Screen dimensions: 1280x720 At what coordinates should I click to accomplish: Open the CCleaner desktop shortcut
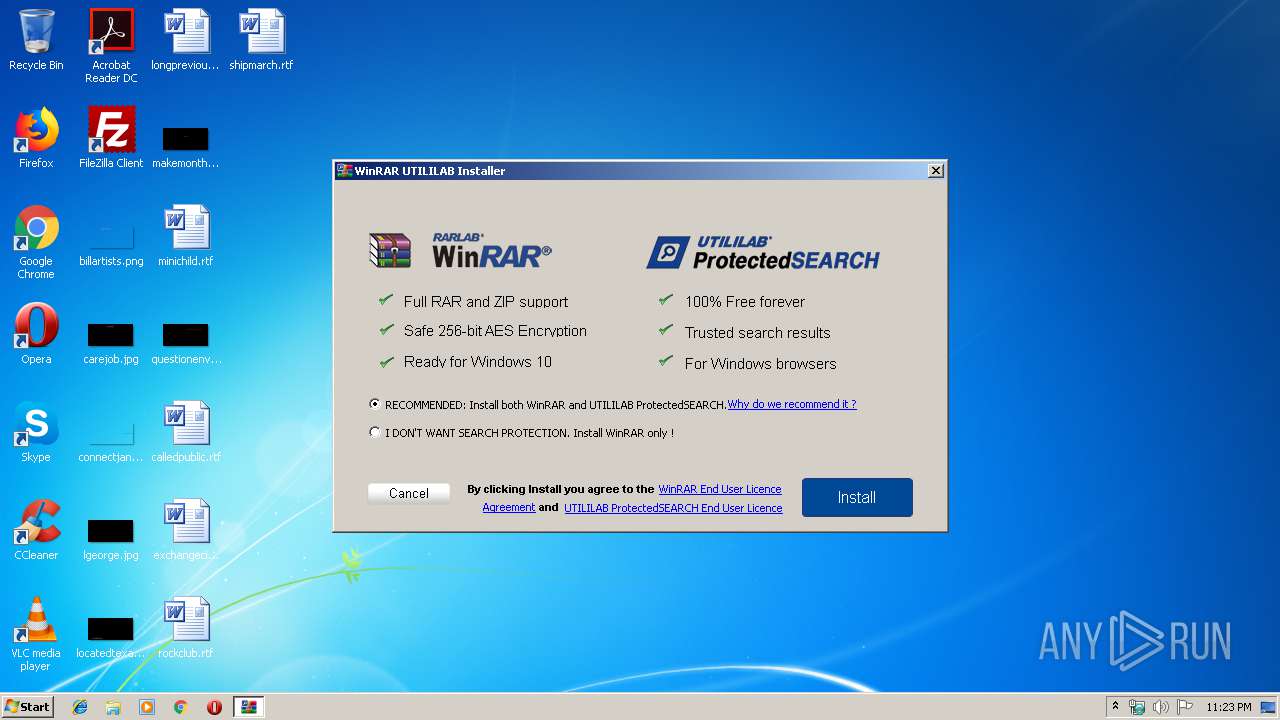[36, 530]
